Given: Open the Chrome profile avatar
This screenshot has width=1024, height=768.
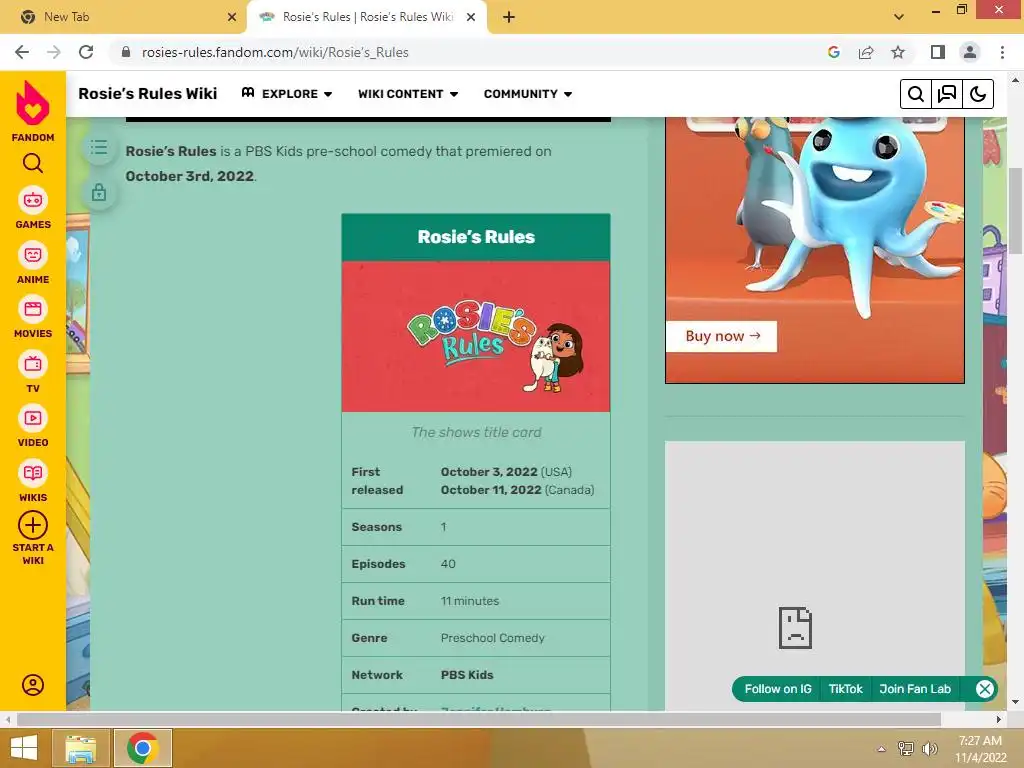Looking at the screenshot, I should tap(970, 52).
